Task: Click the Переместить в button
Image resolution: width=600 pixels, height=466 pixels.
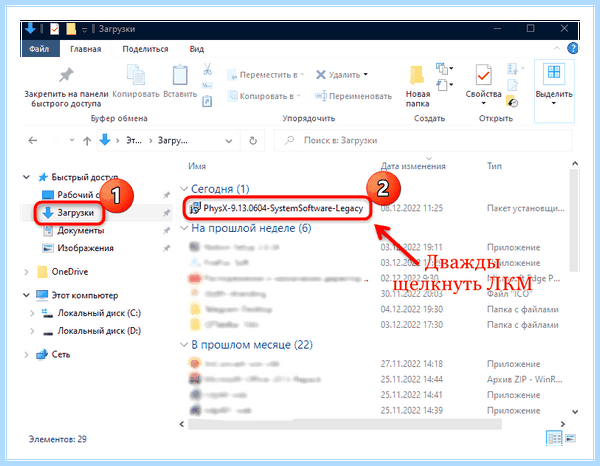Action: 266,75
